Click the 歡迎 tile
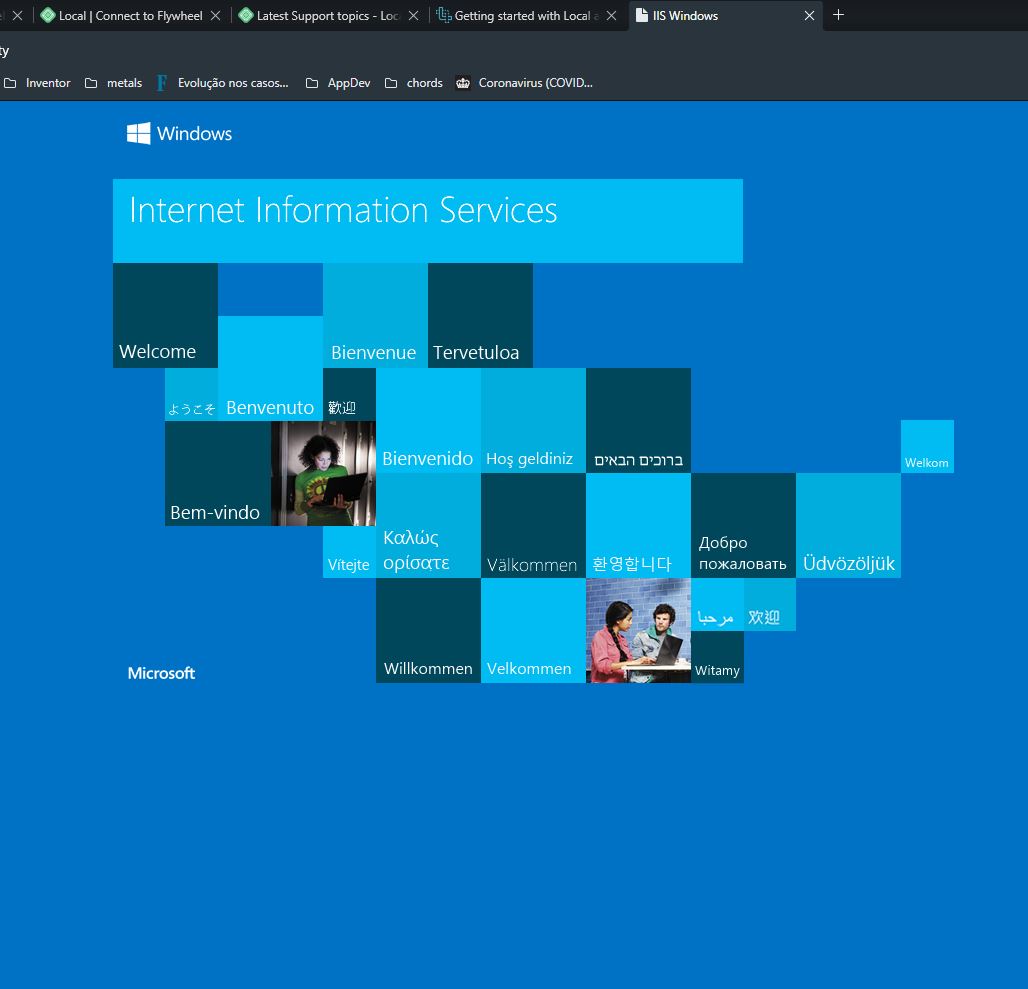The image size is (1028, 989). tap(349, 395)
